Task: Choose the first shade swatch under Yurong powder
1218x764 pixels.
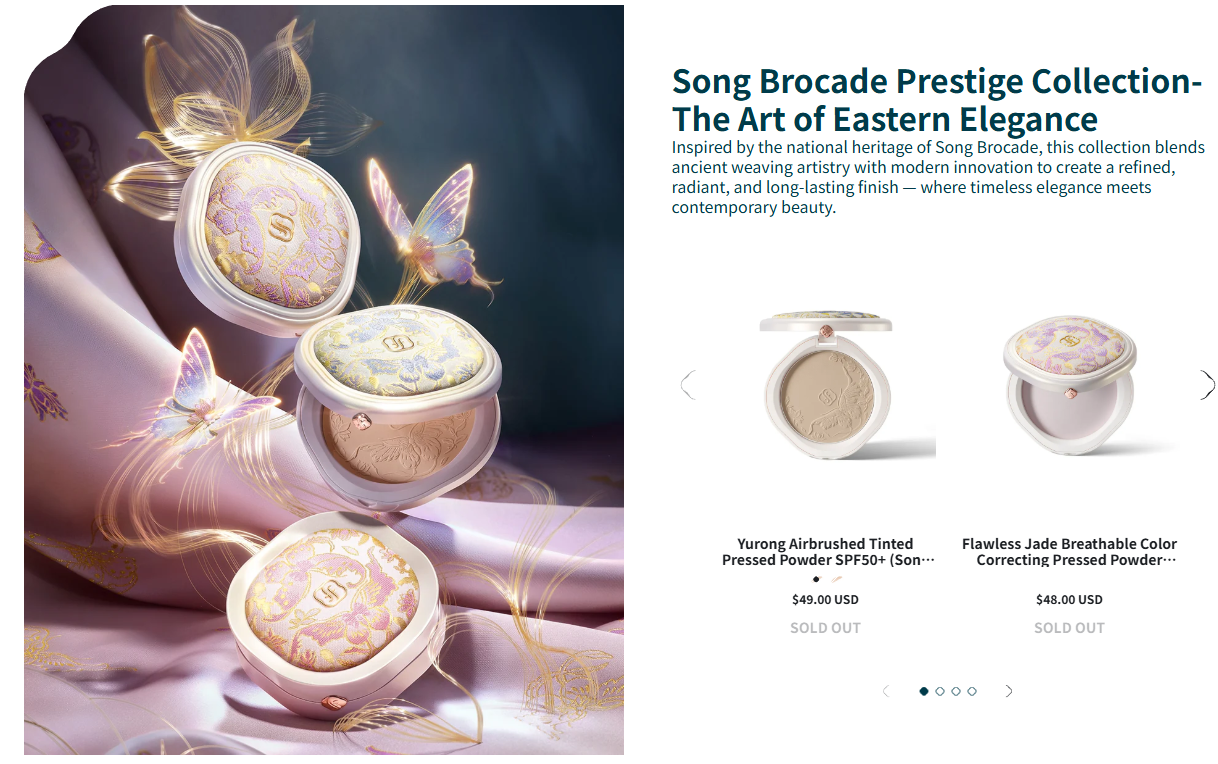Action: pyautogui.click(x=816, y=579)
